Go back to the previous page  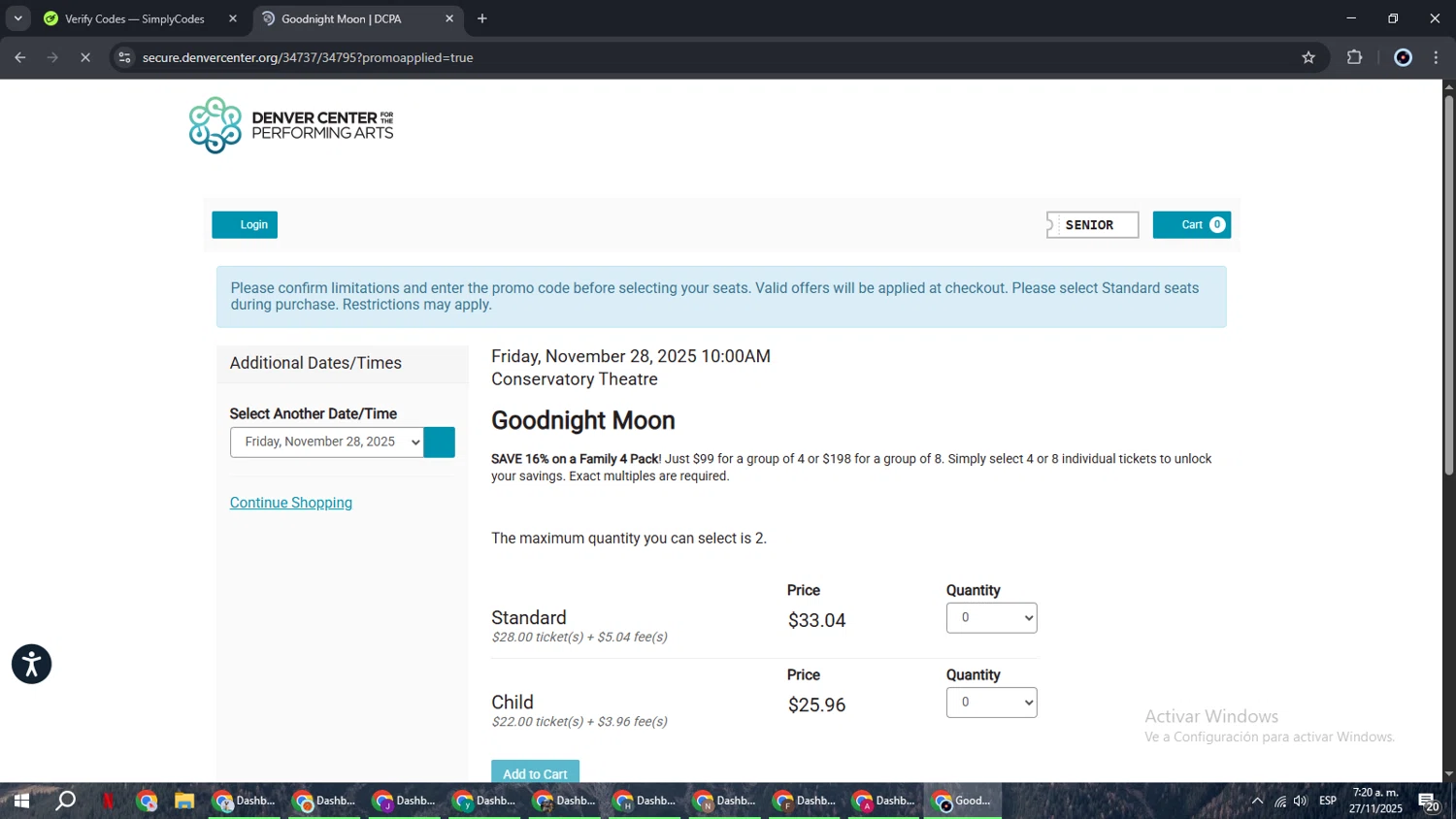20,58
